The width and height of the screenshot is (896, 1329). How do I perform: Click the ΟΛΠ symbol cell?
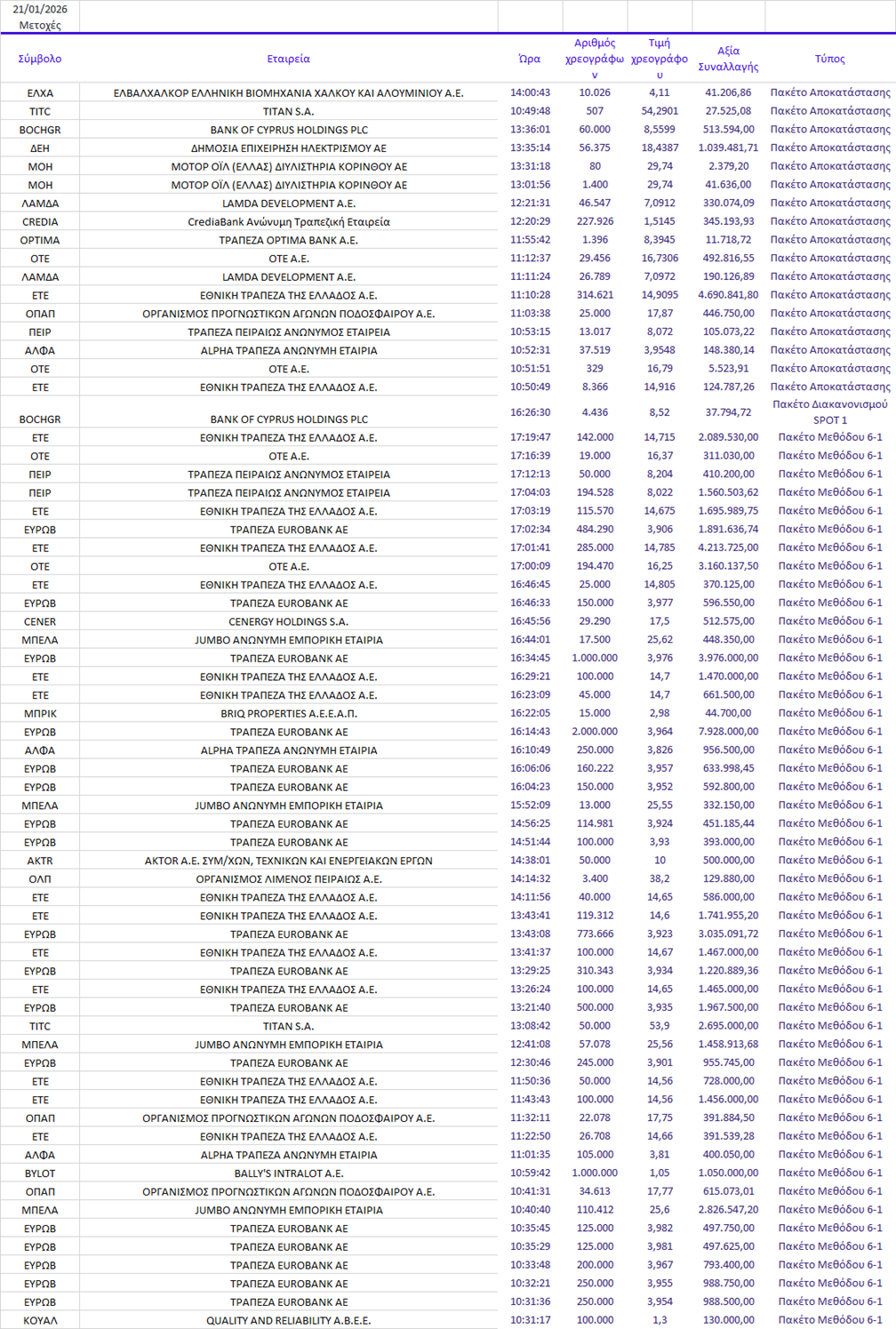pos(40,879)
